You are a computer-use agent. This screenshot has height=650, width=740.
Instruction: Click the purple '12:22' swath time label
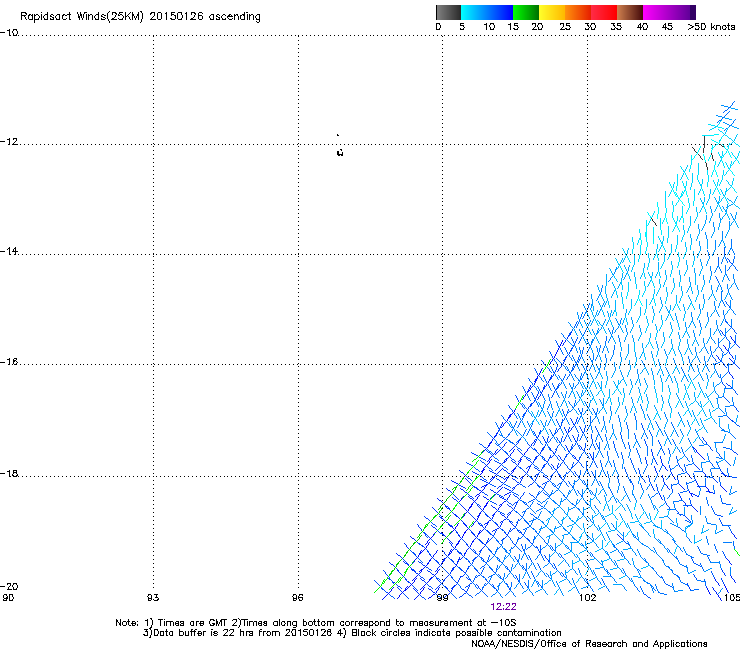pyautogui.click(x=503, y=607)
